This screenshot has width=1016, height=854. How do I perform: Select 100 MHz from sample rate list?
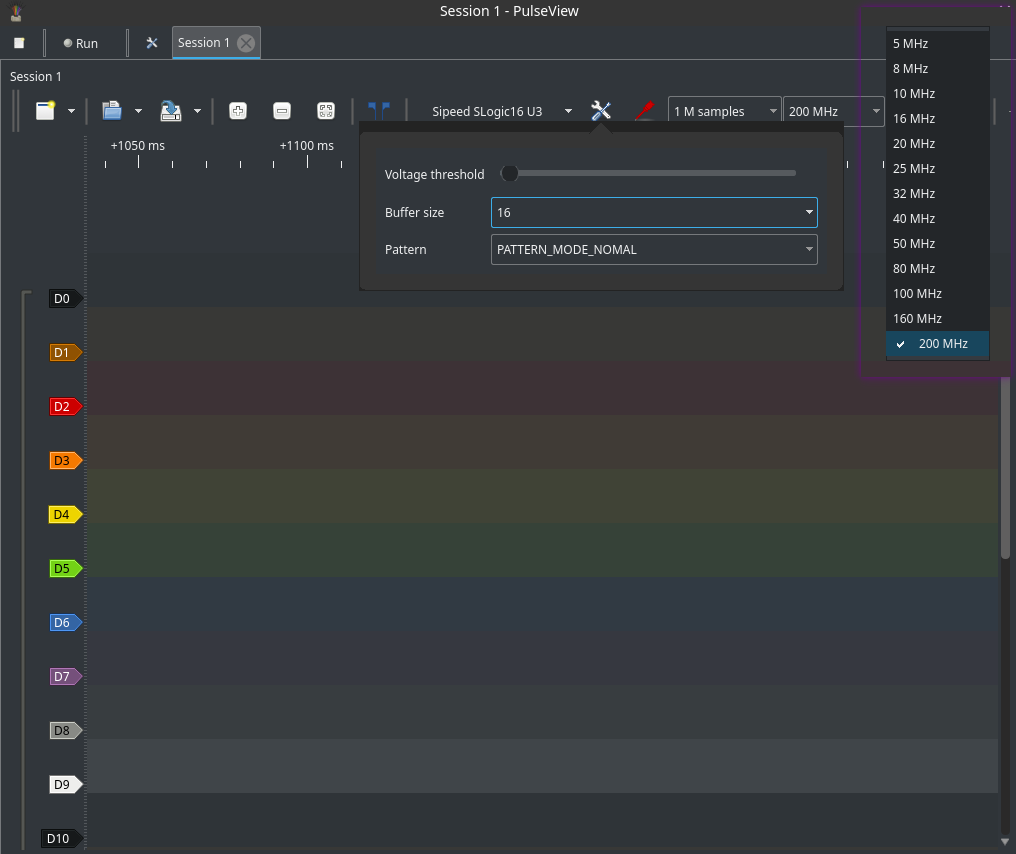click(917, 294)
